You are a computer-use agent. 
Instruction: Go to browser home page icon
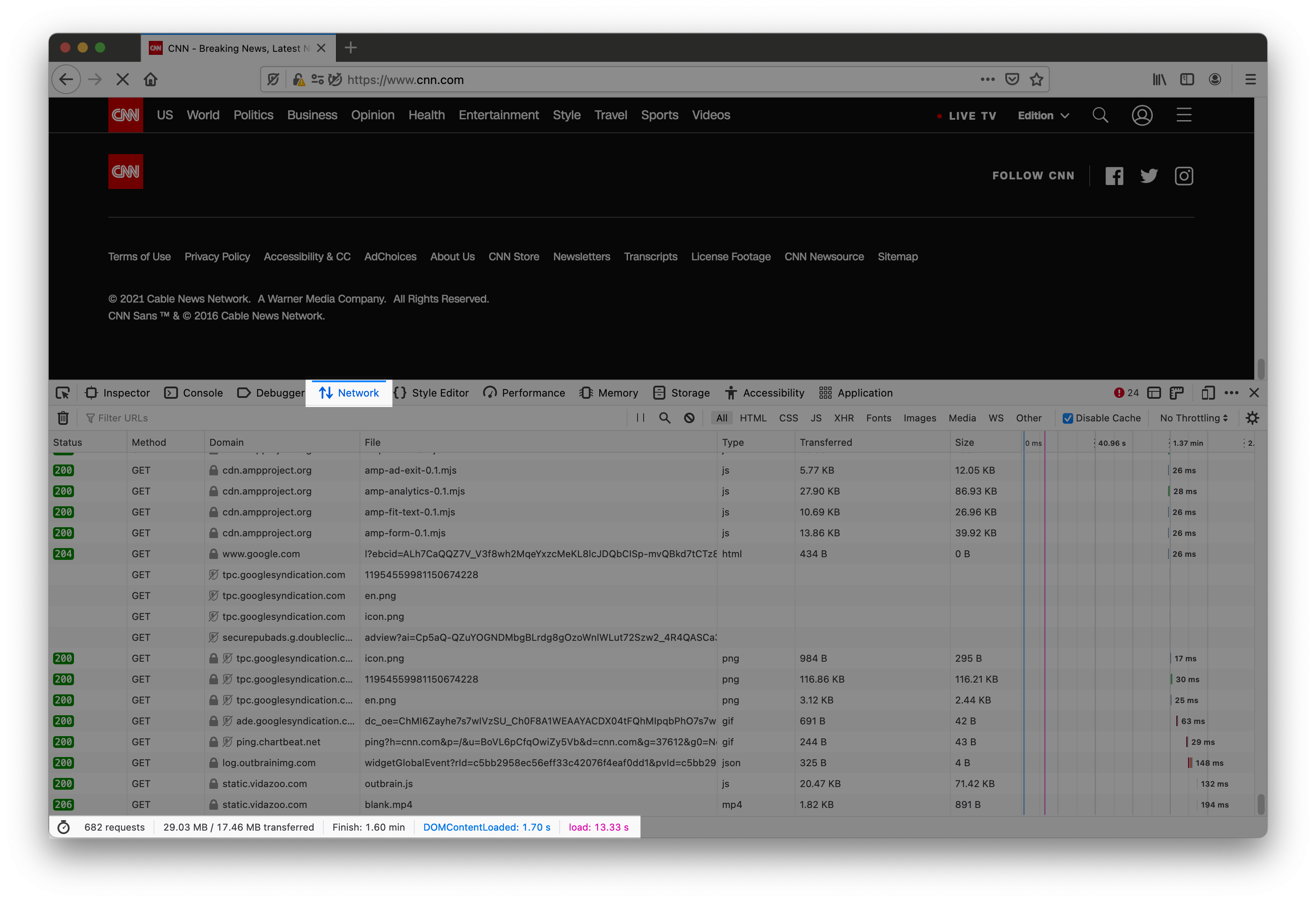click(x=151, y=80)
